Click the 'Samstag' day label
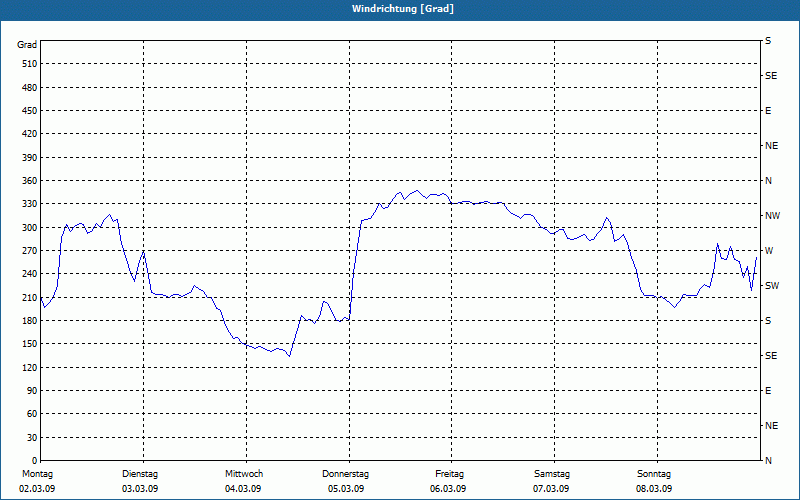800x500 pixels. click(x=552, y=474)
